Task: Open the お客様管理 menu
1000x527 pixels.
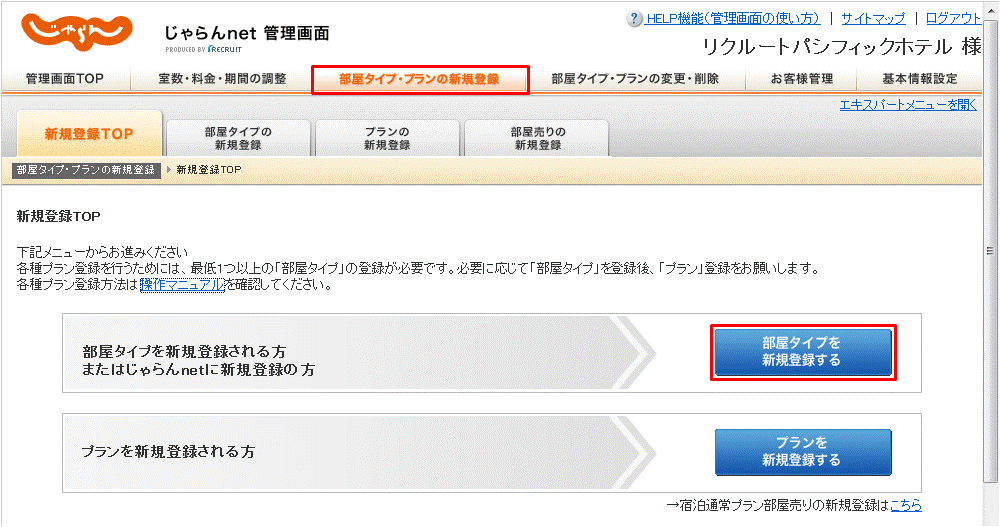Action: click(x=802, y=79)
